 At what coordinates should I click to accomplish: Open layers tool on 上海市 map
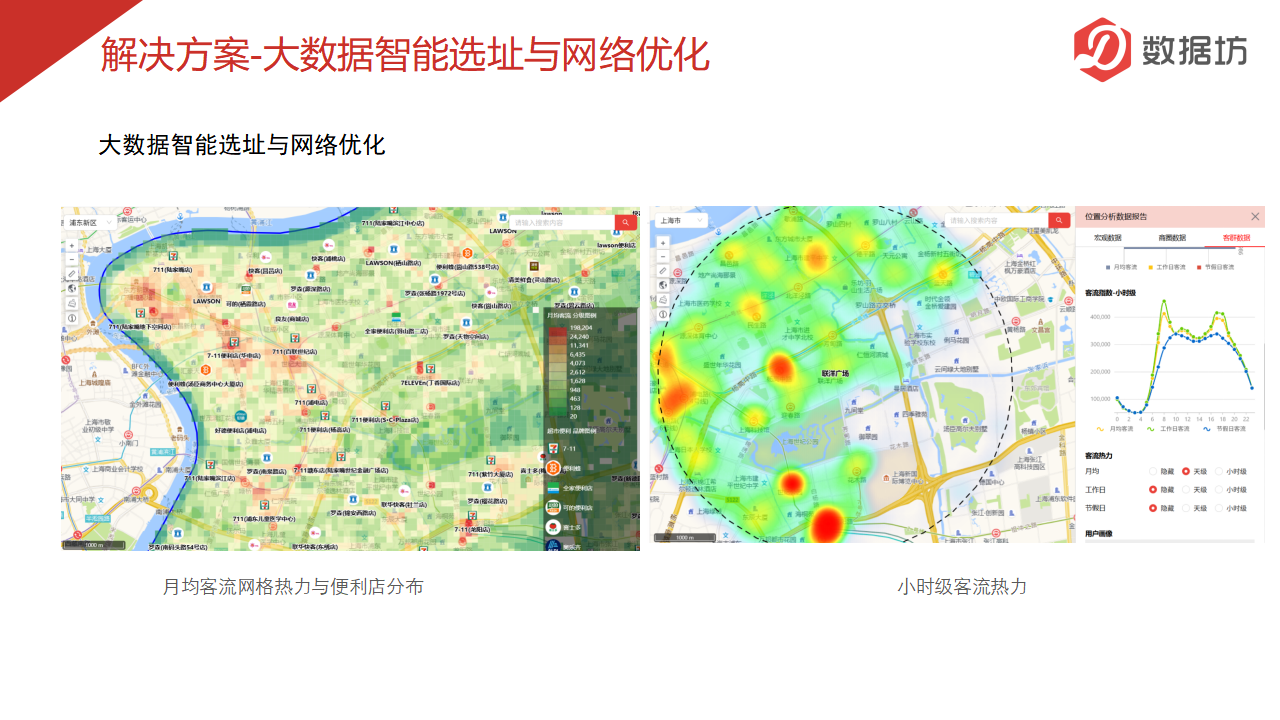coord(663,300)
